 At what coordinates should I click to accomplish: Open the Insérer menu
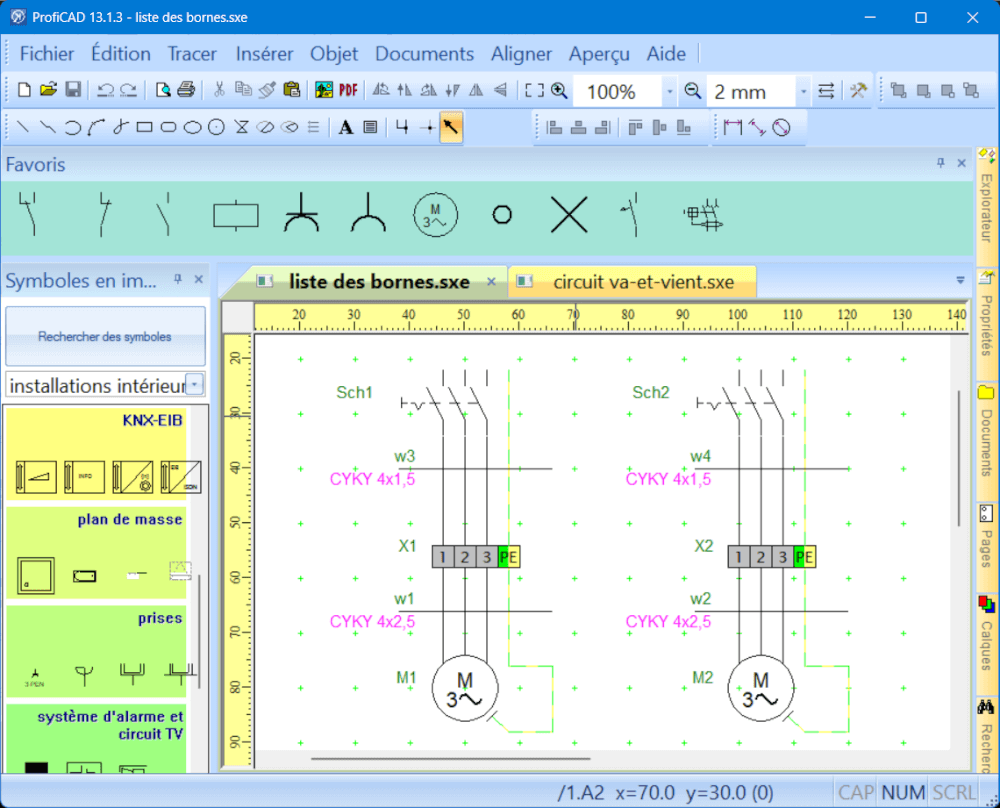tap(264, 54)
